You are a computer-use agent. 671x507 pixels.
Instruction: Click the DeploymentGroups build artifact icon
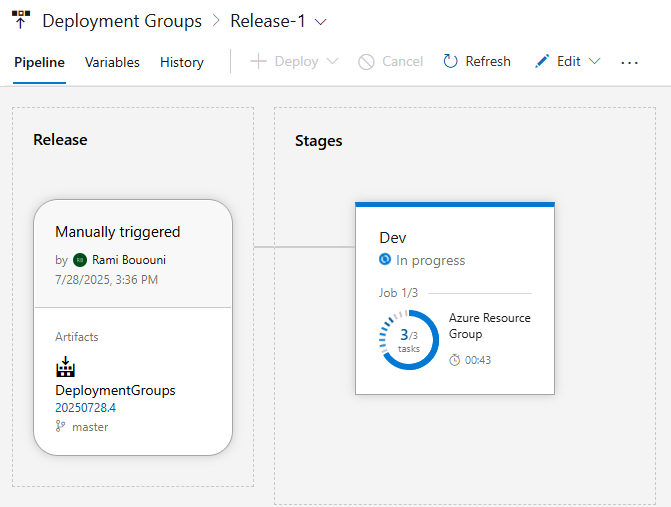click(x=65, y=369)
